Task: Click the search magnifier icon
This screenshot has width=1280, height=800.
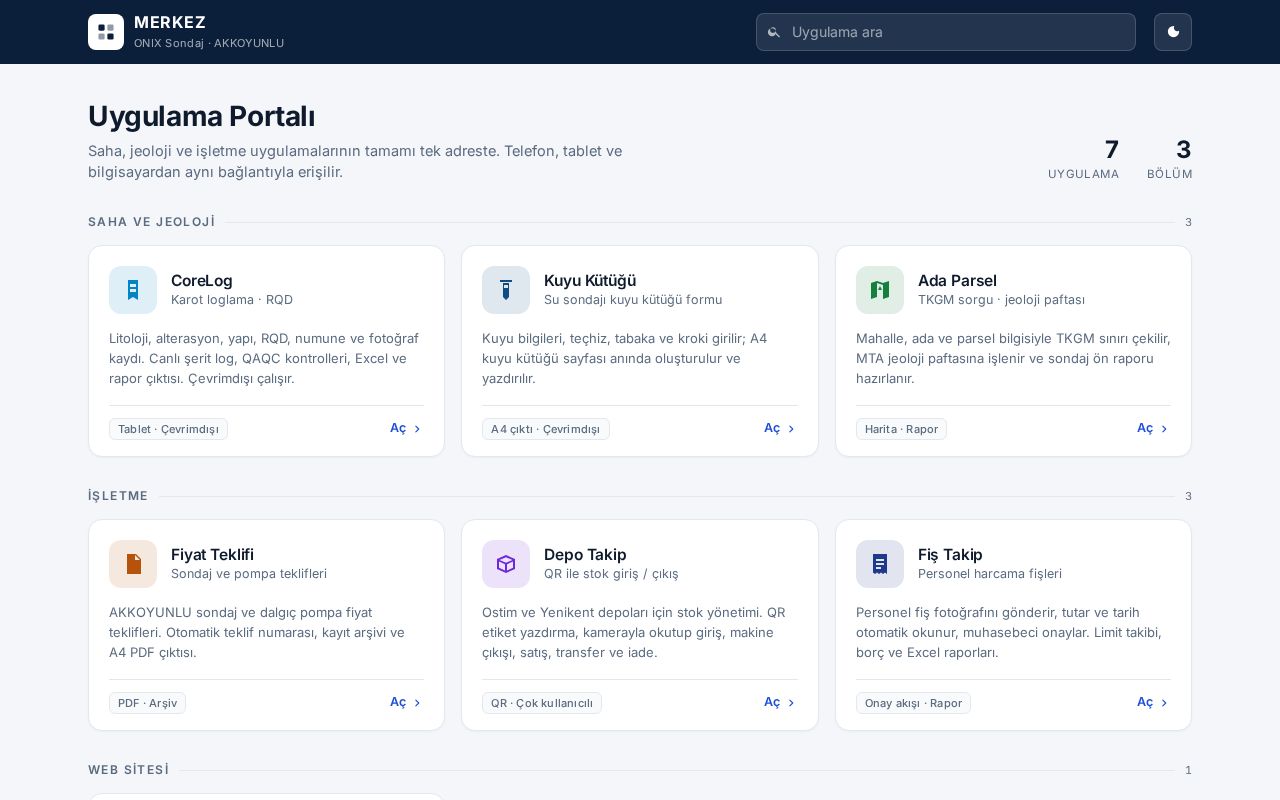Action: tap(773, 32)
